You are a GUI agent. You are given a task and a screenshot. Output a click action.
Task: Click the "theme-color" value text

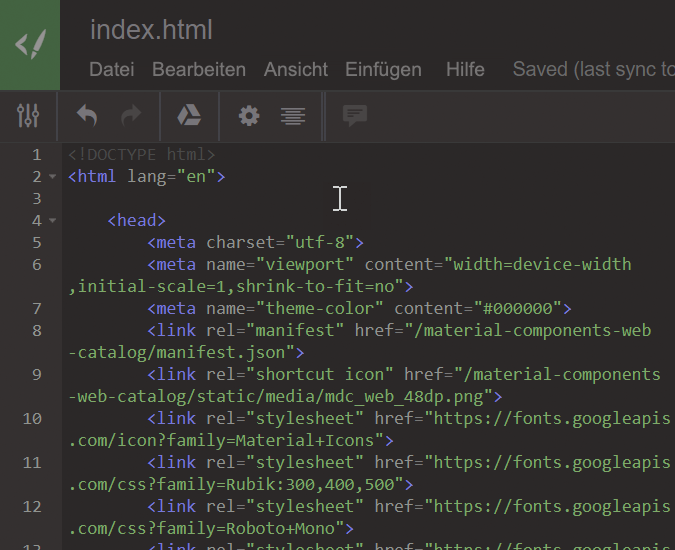319,309
